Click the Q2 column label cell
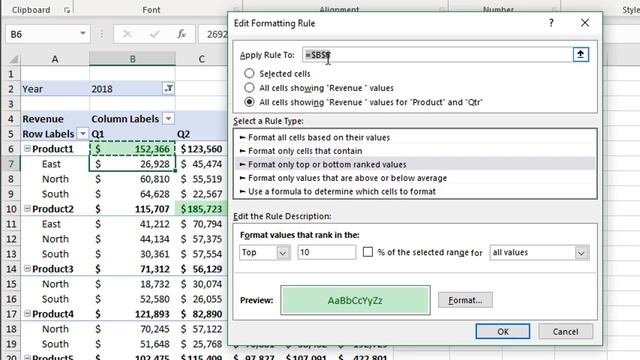The image size is (640, 360). pyautogui.click(x=201, y=134)
